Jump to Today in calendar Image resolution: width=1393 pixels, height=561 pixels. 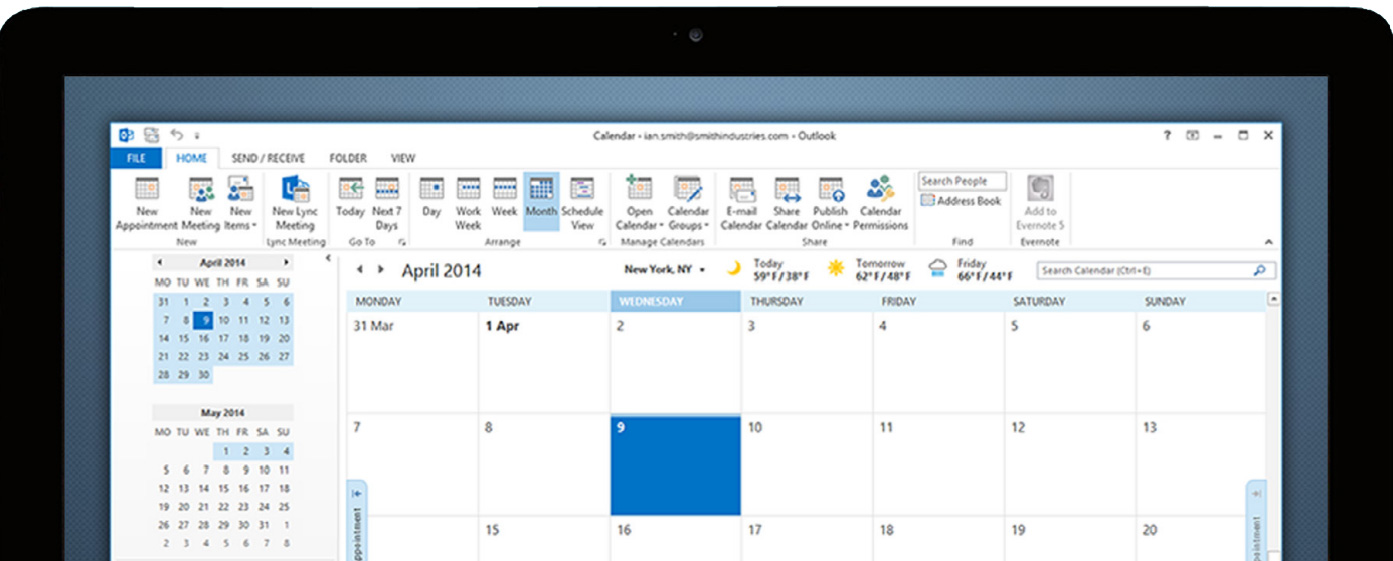(350, 198)
